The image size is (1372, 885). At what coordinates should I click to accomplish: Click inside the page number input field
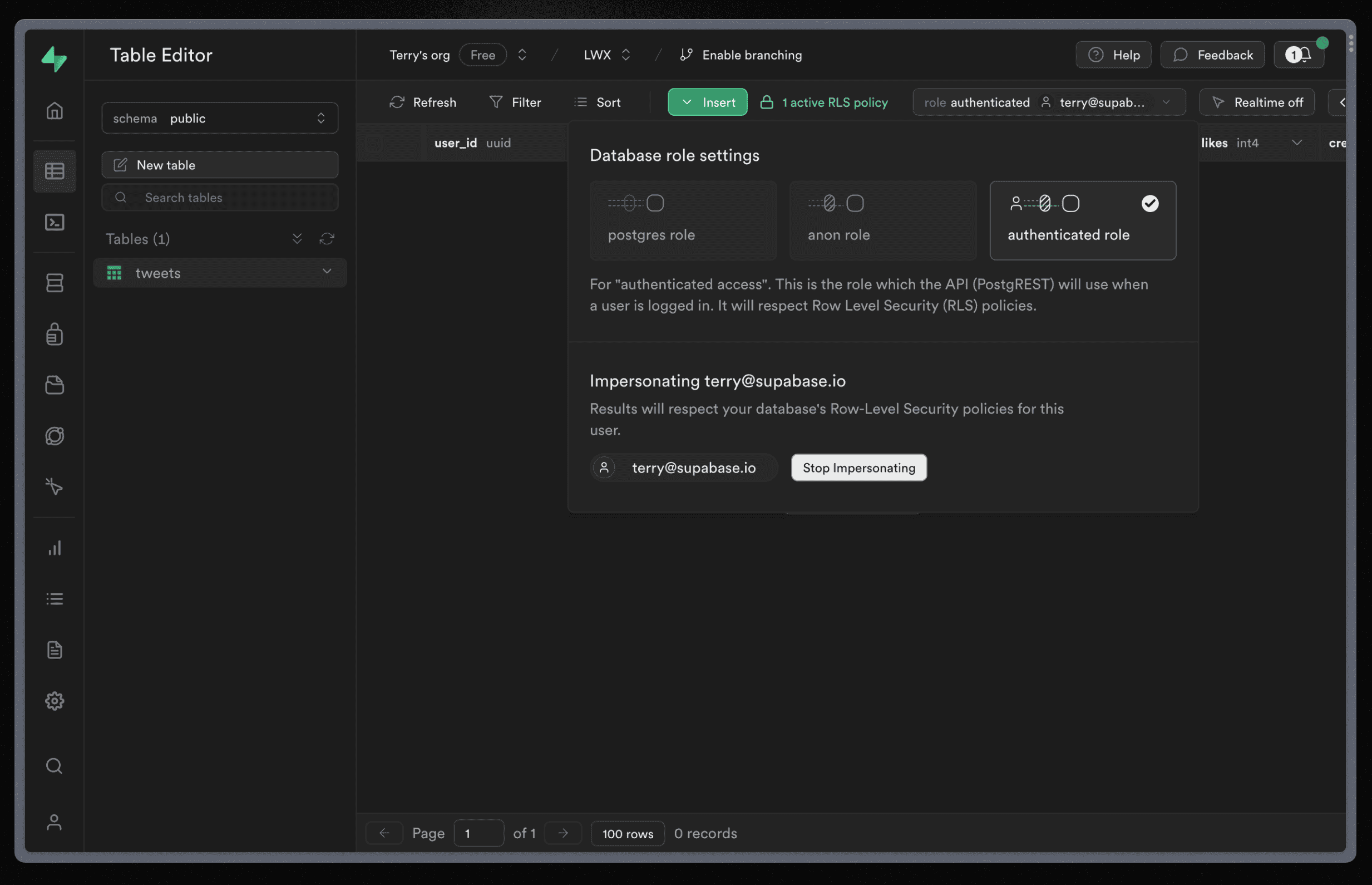(478, 833)
